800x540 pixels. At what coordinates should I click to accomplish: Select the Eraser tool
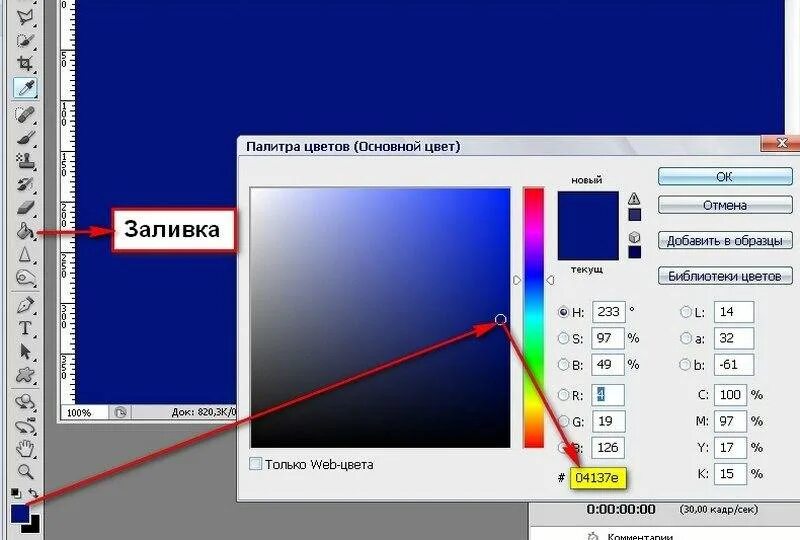[24, 207]
